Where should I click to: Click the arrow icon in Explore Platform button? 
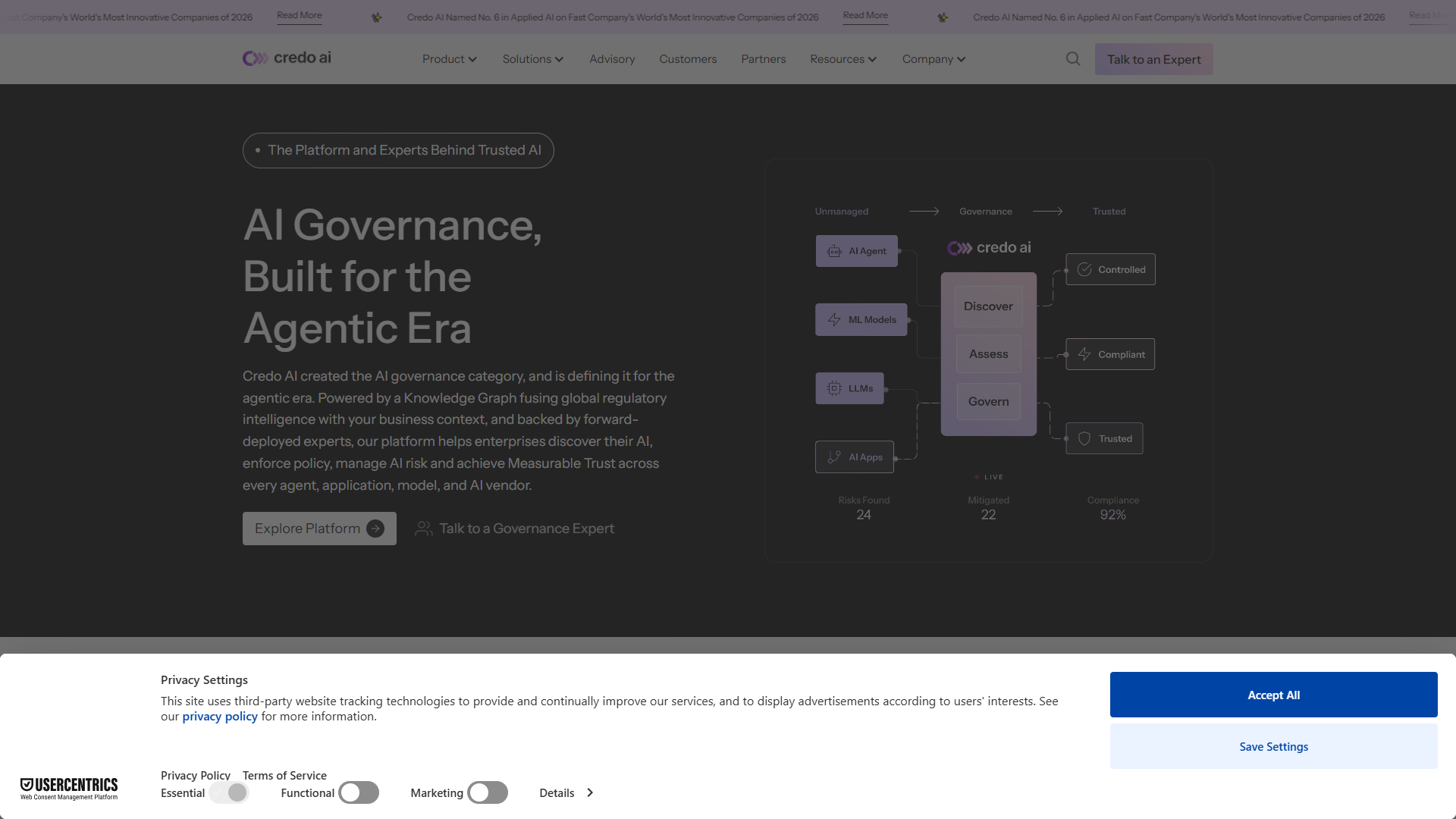pyautogui.click(x=375, y=529)
